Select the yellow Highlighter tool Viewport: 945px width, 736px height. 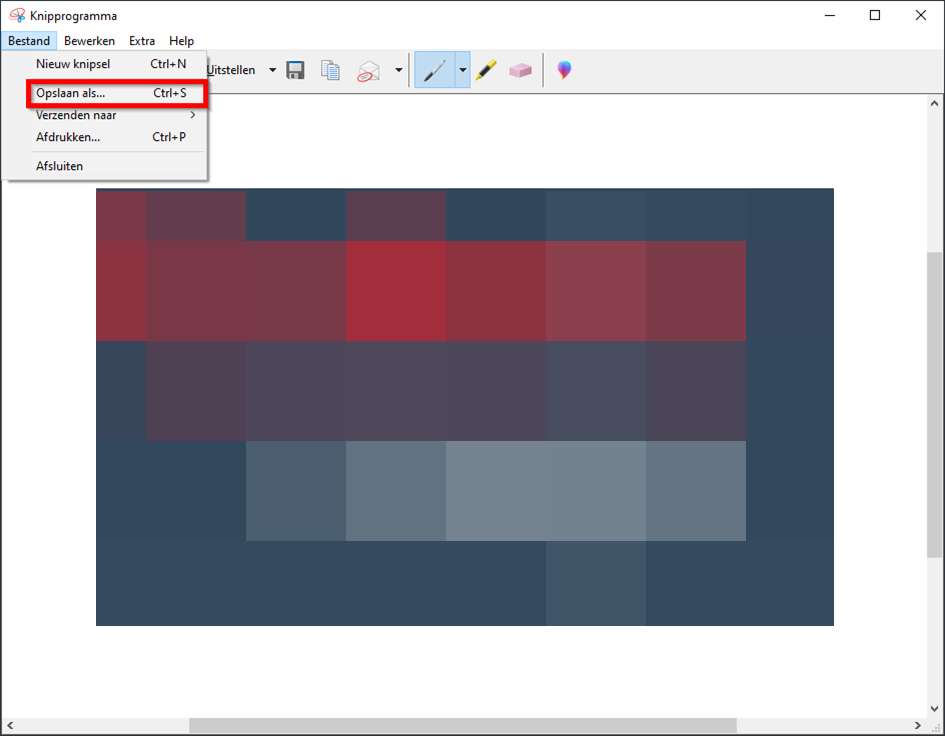[x=486, y=71]
